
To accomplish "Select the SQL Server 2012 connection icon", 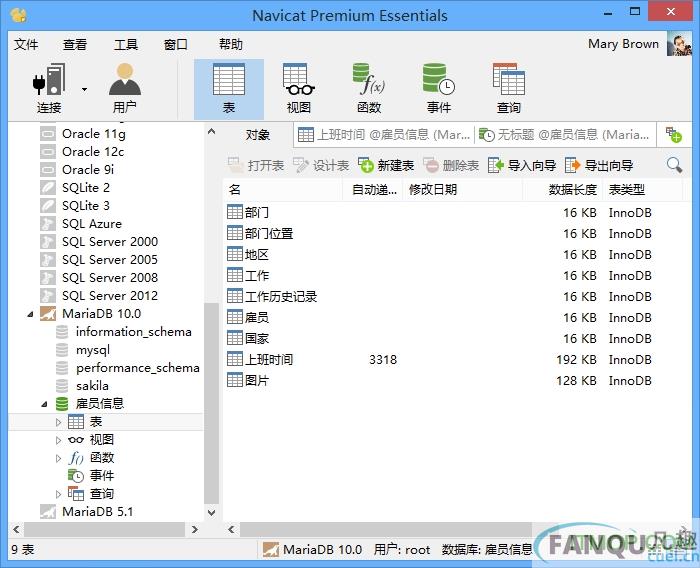I will pos(48,296).
